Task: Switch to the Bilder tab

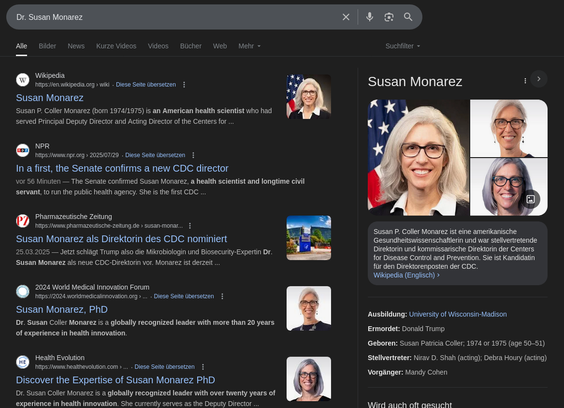Action: tap(47, 46)
